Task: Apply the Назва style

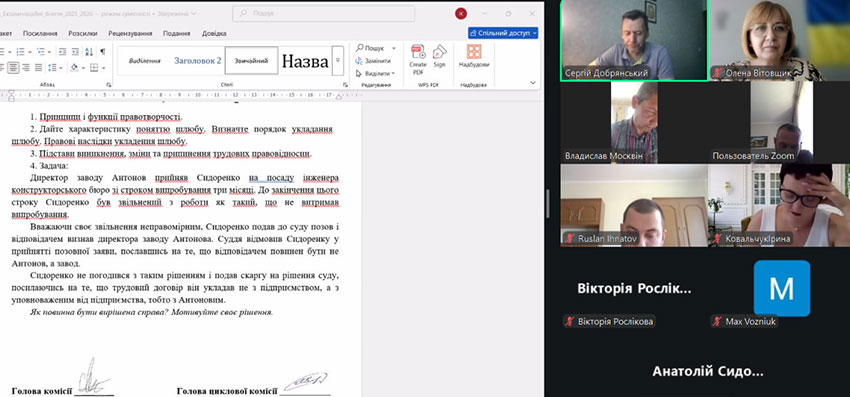Action: coord(305,61)
